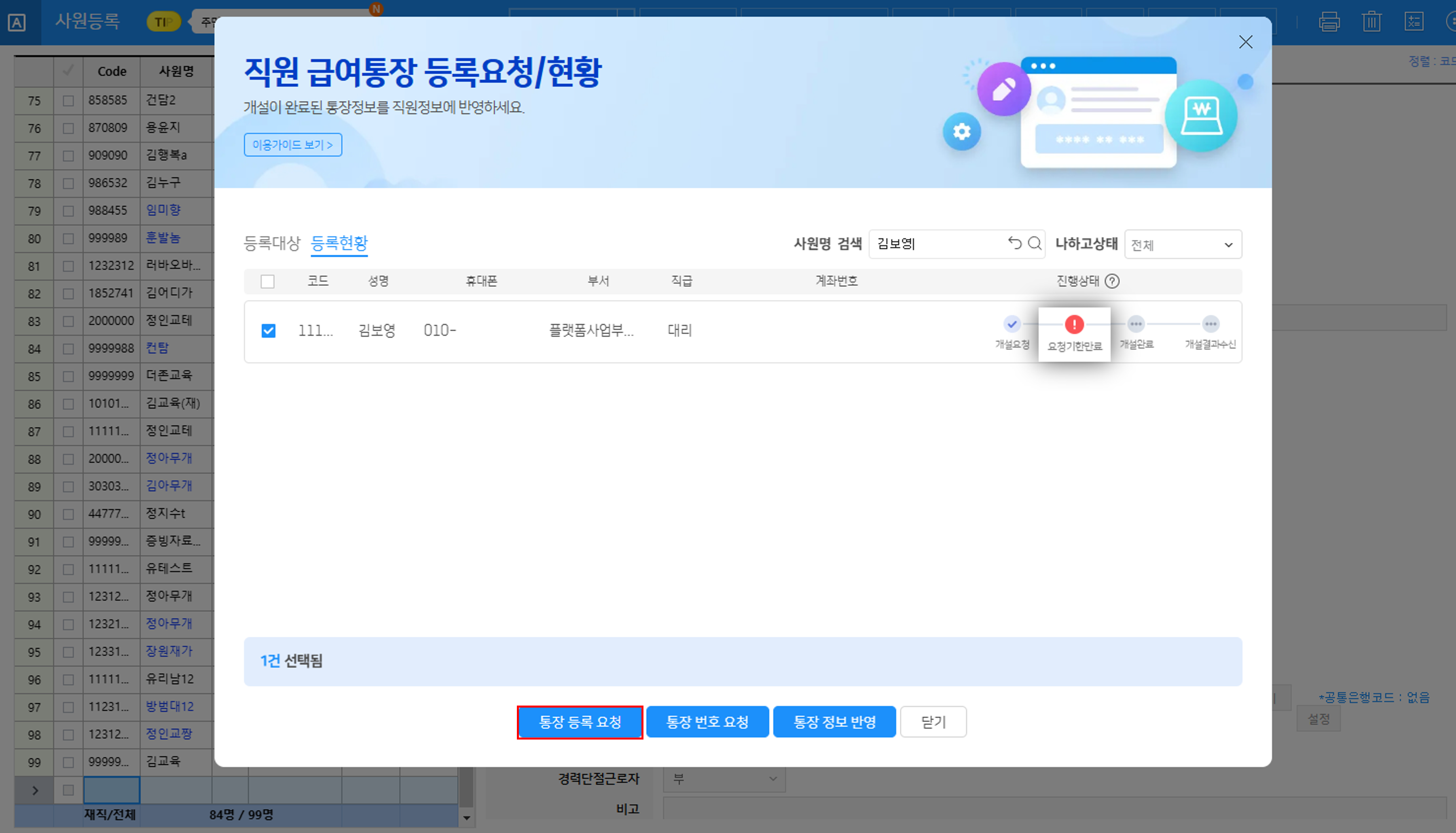Image resolution: width=1456 pixels, height=833 pixels.
Task: Click the empty Code input cell in new row
Action: (x=112, y=790)
